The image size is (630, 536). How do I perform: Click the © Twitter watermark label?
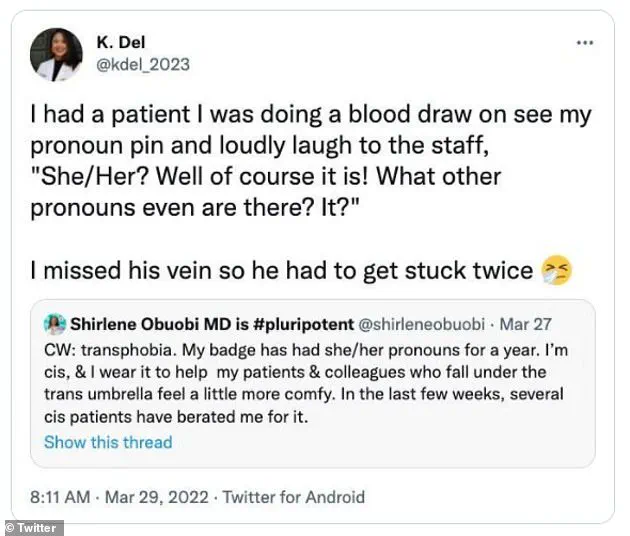pyautogui.click(x=33, y=527)
